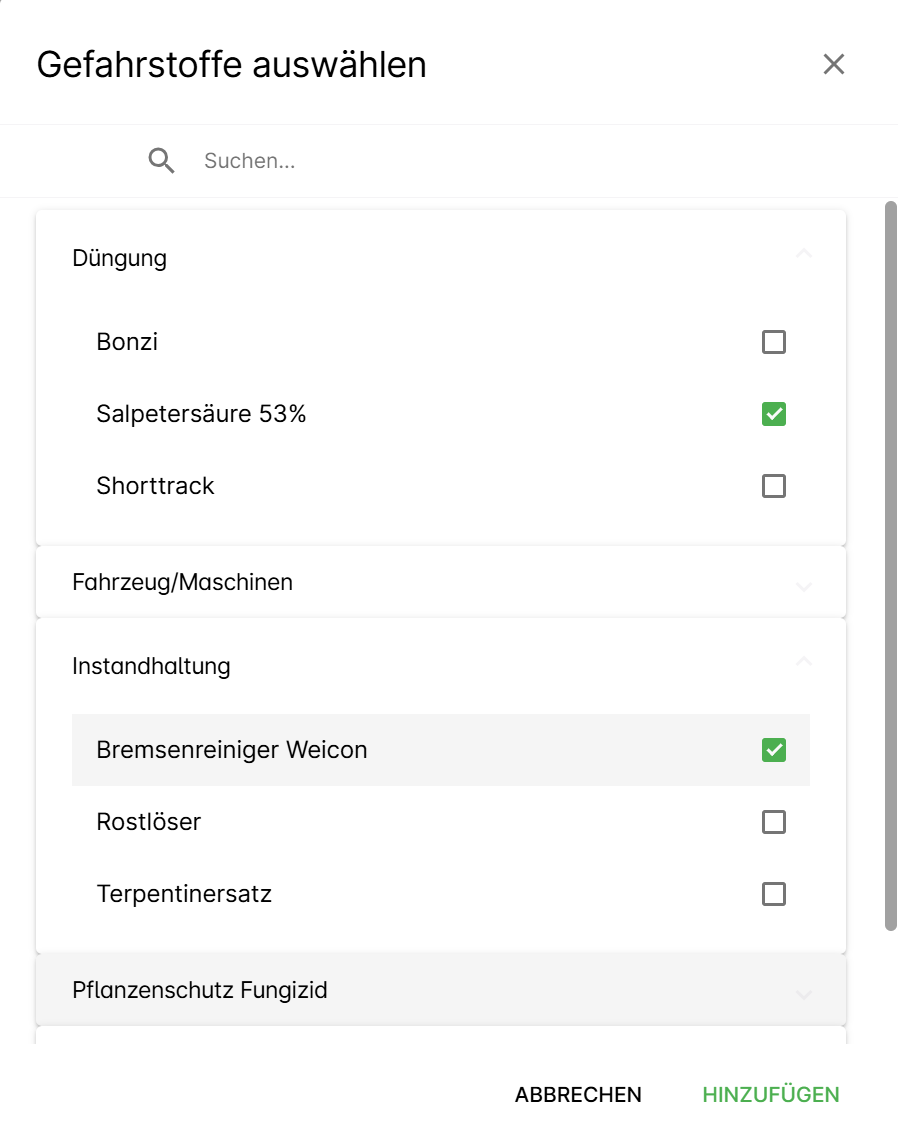The width and height of the screenshot is (898, 1138).
Task: Collapse the Instandhaltung section chevron
Action: coord(803,662)
